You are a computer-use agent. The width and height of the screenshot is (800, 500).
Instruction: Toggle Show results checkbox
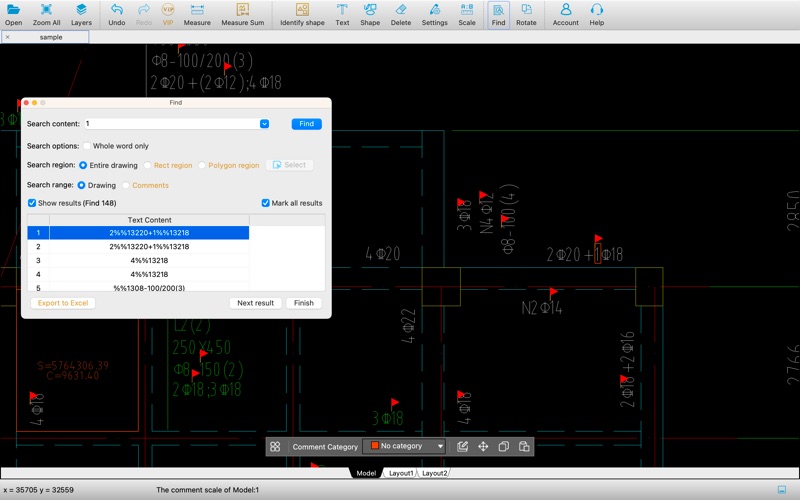point(32,203)
